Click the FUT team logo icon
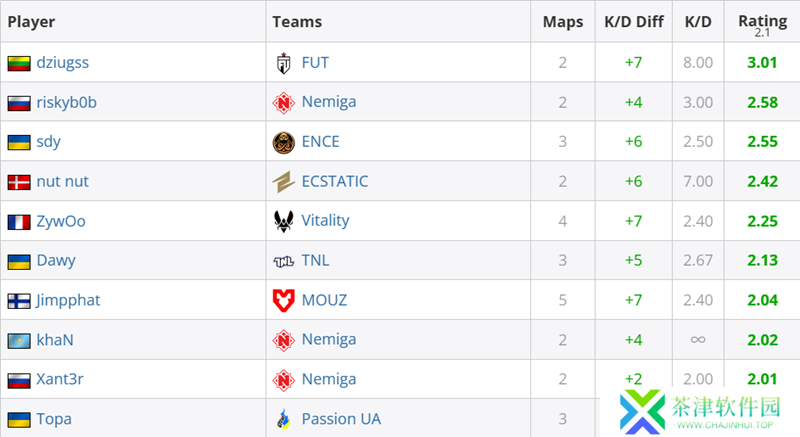 click(x=283, y=63)
